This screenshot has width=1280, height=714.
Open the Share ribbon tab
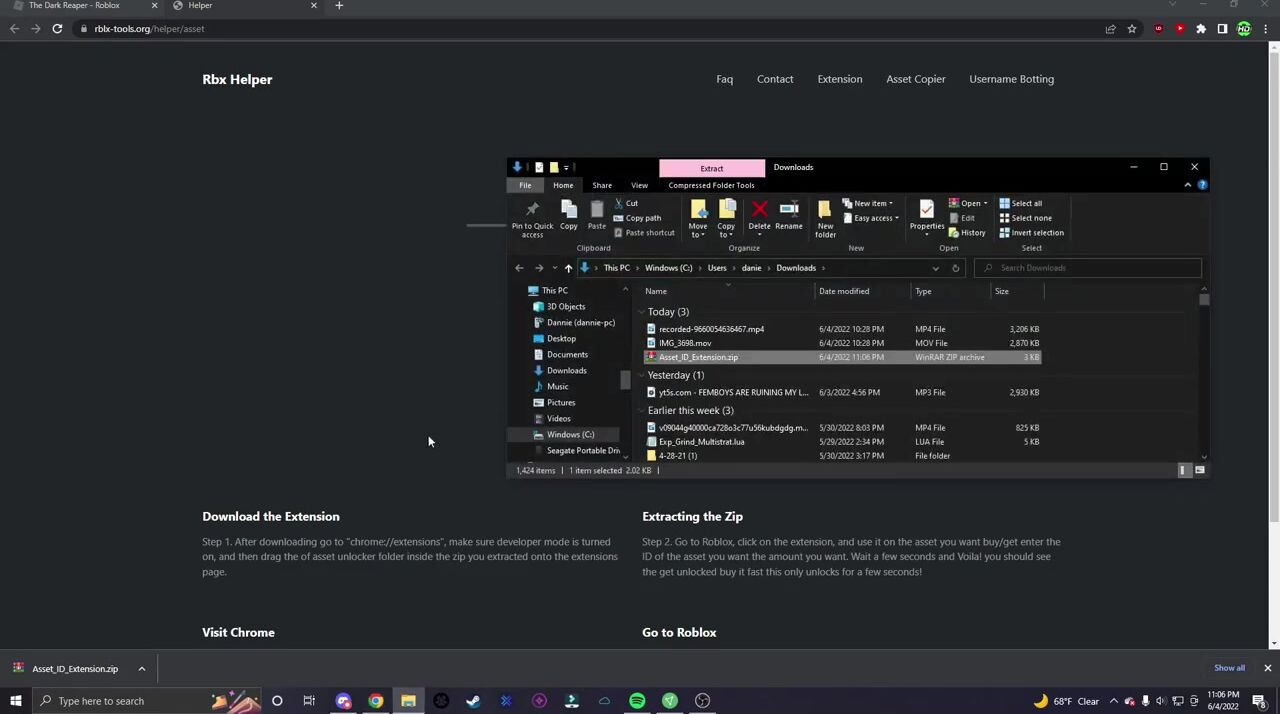602,185
